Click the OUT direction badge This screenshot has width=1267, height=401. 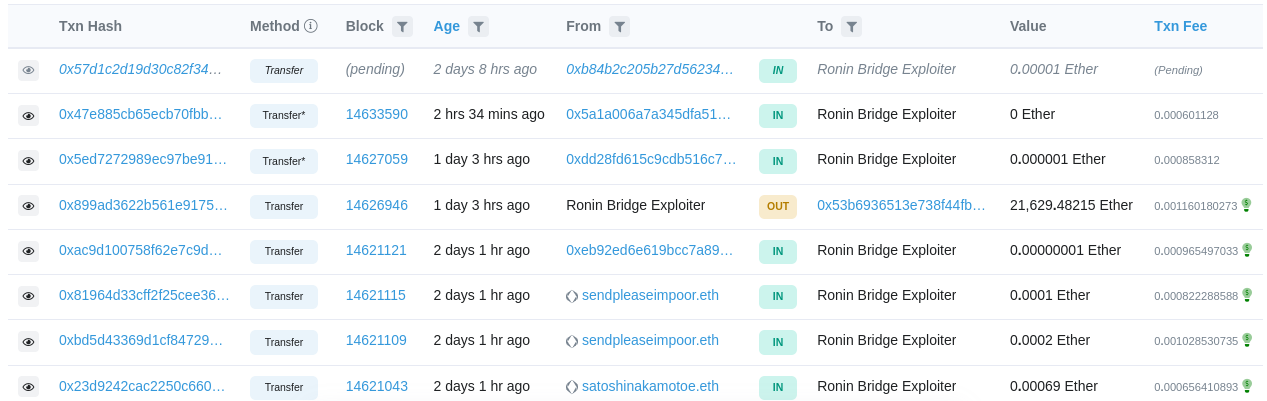coord(778,206)
